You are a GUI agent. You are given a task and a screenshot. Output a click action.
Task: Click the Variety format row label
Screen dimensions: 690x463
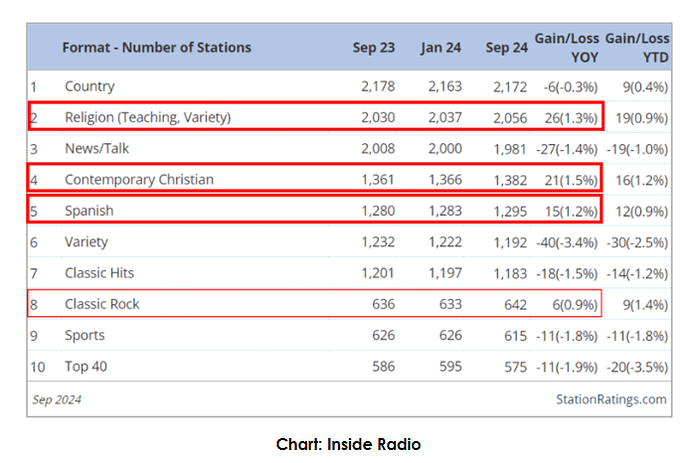(x=86, y=242)
